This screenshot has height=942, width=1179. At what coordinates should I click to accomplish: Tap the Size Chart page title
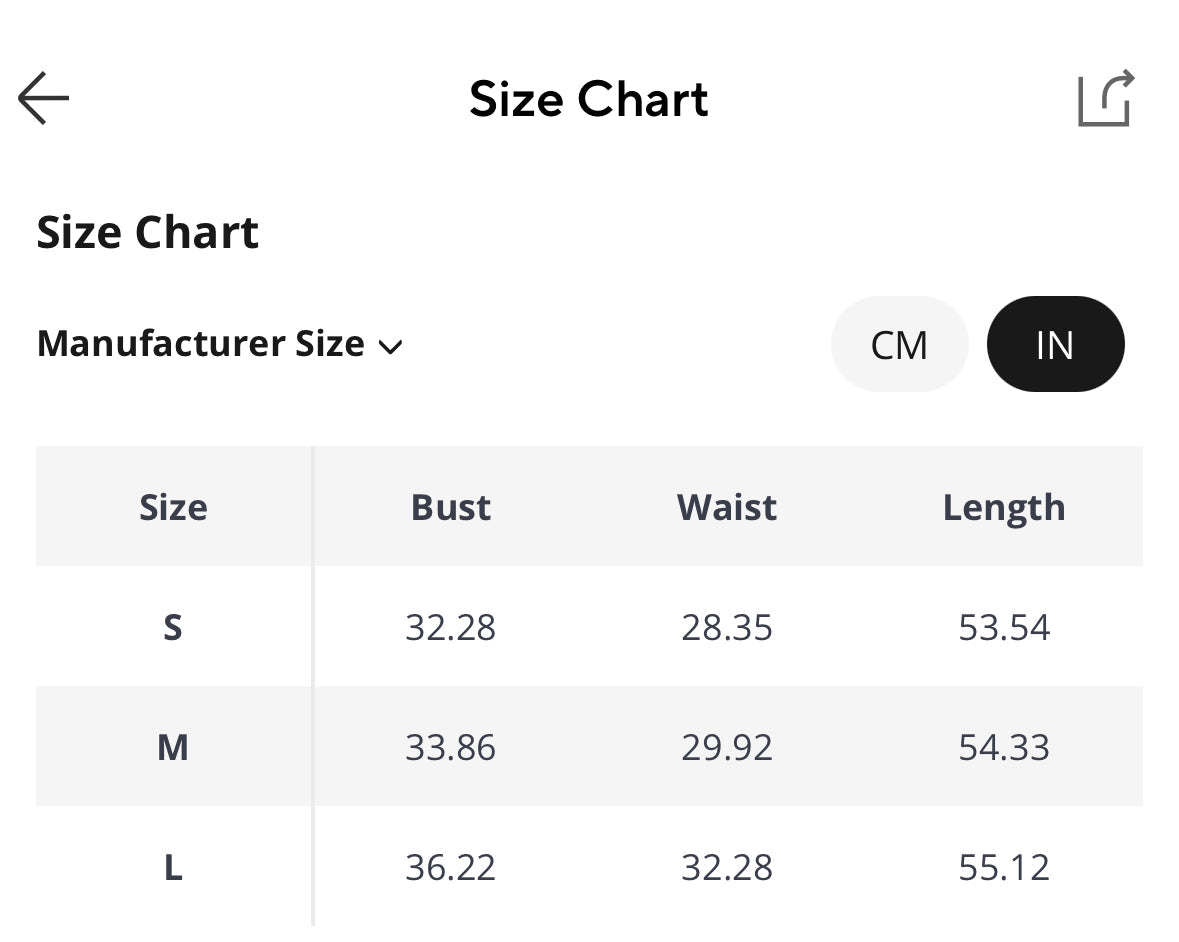tap(589, 98)
